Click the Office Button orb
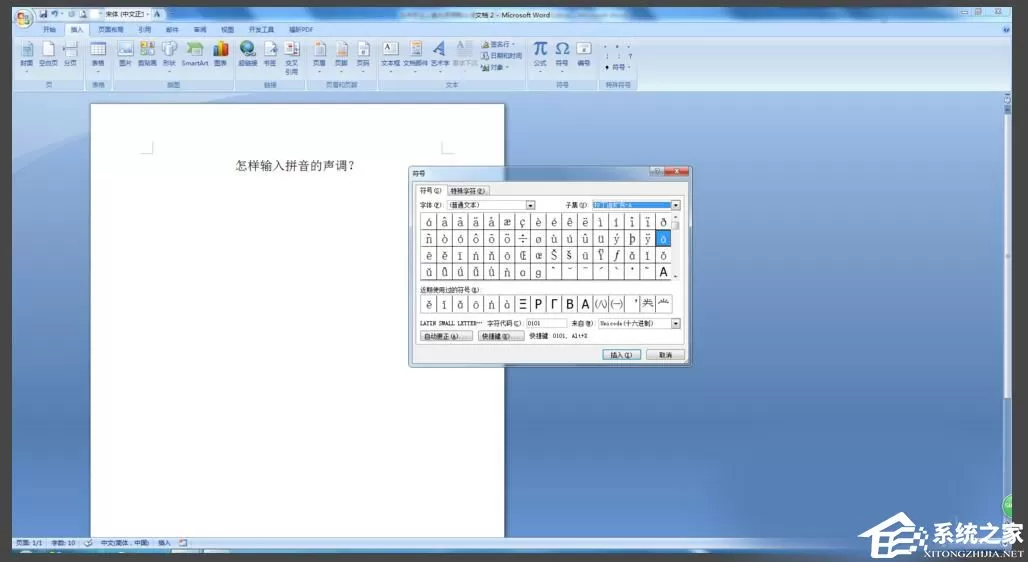This screenshot has height=562, width=1028. click(24, 18)
